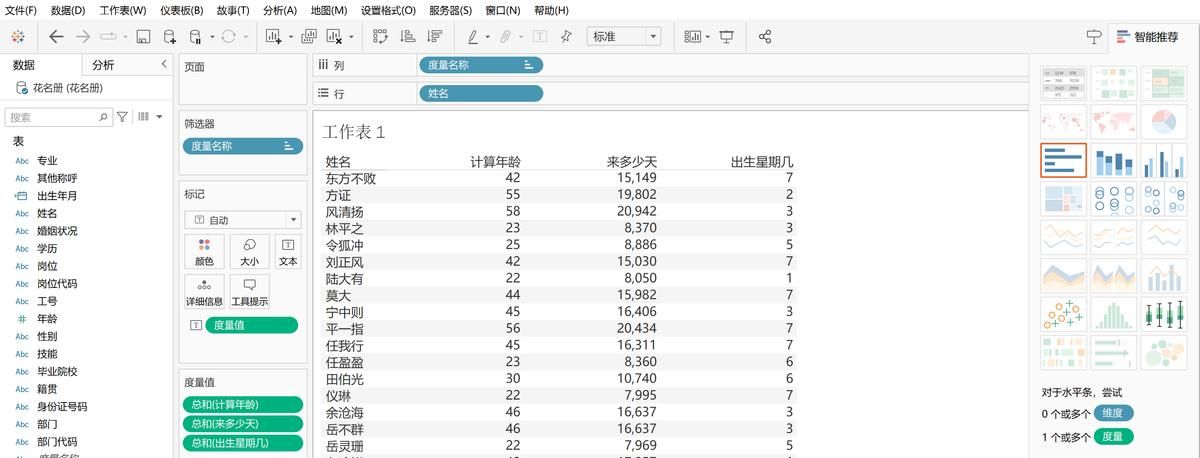Click the 计算年龄 column header
Screen dimensions: 1200x458
(x=496, y=161)
